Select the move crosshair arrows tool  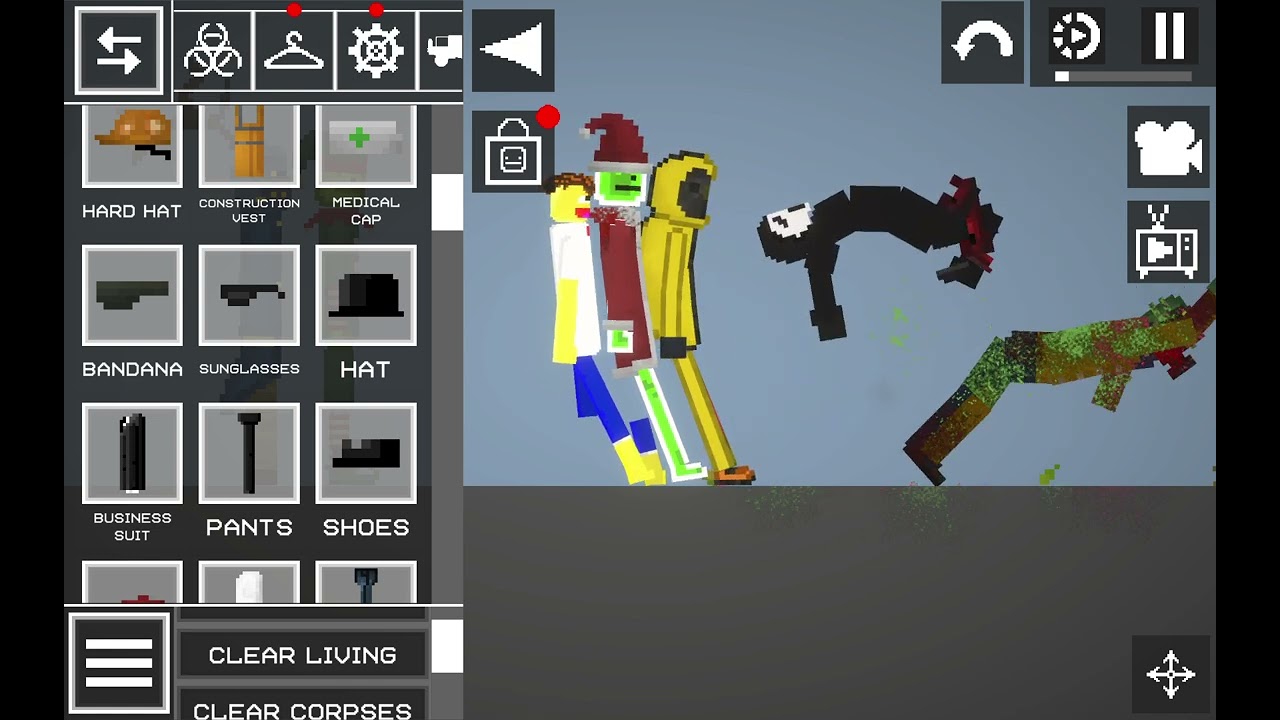point(1170,674)
